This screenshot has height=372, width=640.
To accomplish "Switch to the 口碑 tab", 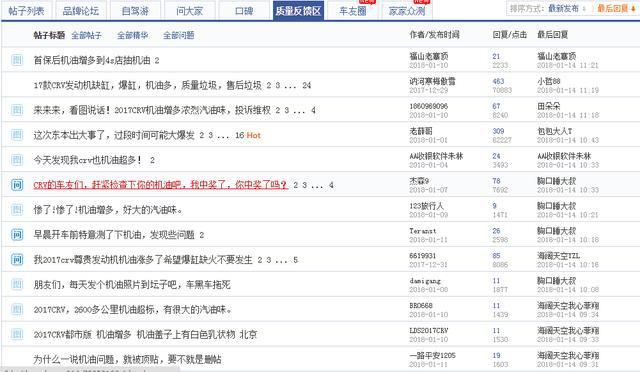I will [x=244, y=11].
